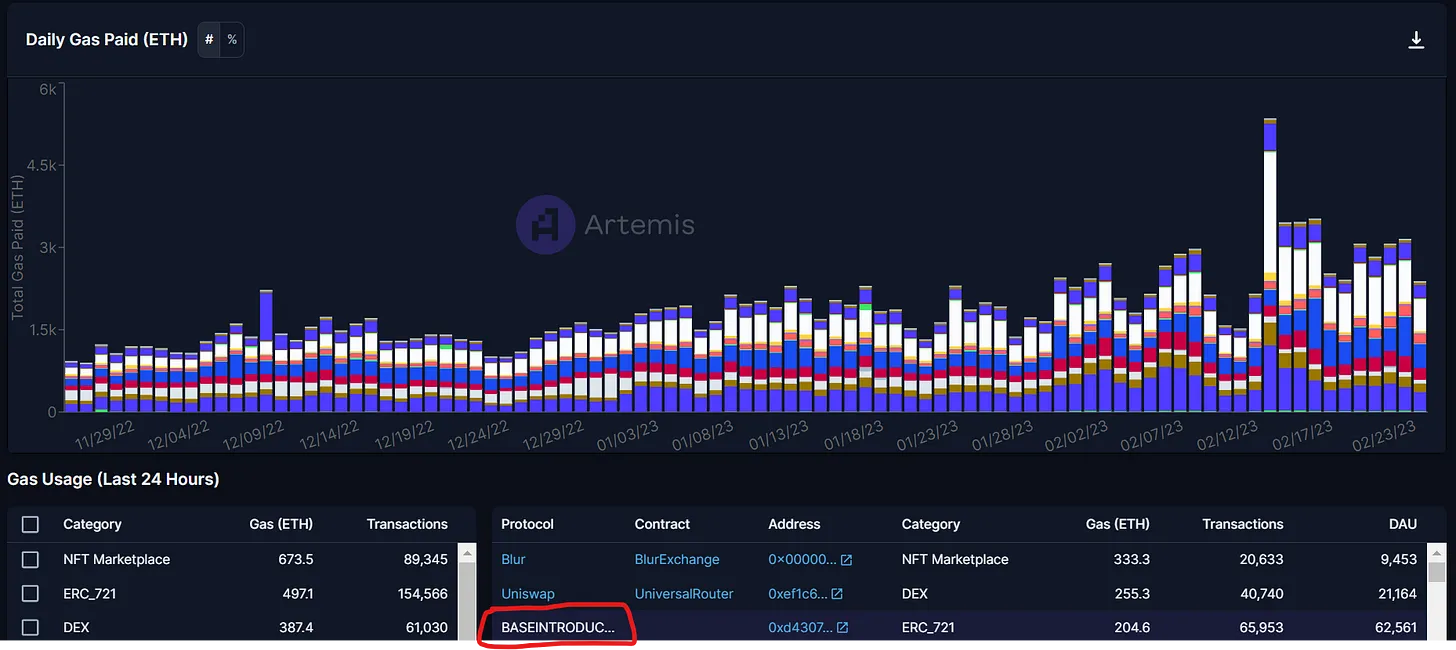The image size is (1456, 650).
Task: Sort protocol table by its Transactions header
Action: (x=1243, y=524)
